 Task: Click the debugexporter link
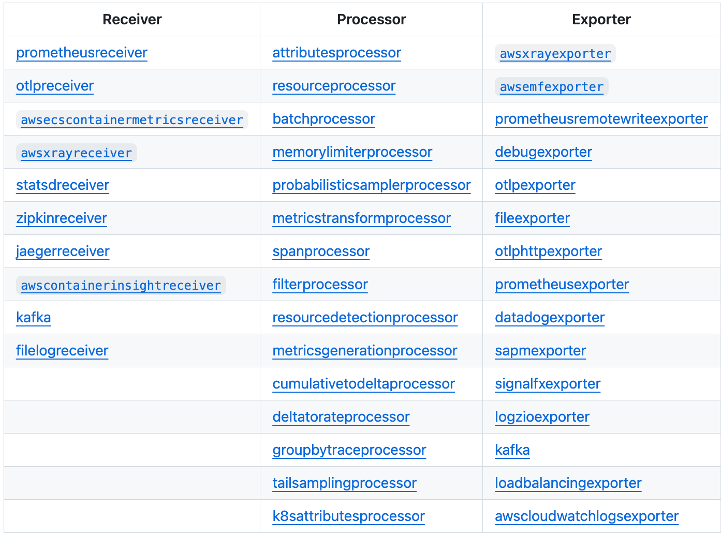pyautogui.click(x=543, y=152)
